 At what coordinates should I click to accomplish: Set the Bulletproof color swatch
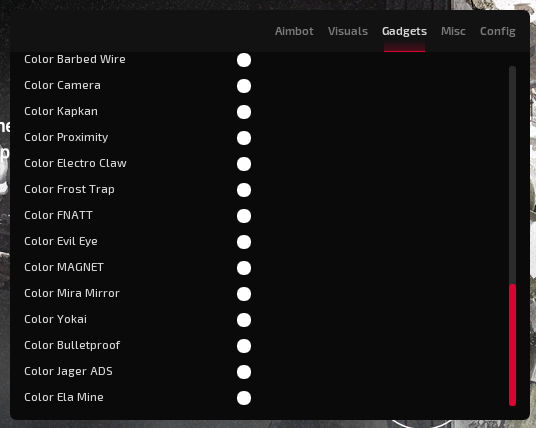pos(244,346)
